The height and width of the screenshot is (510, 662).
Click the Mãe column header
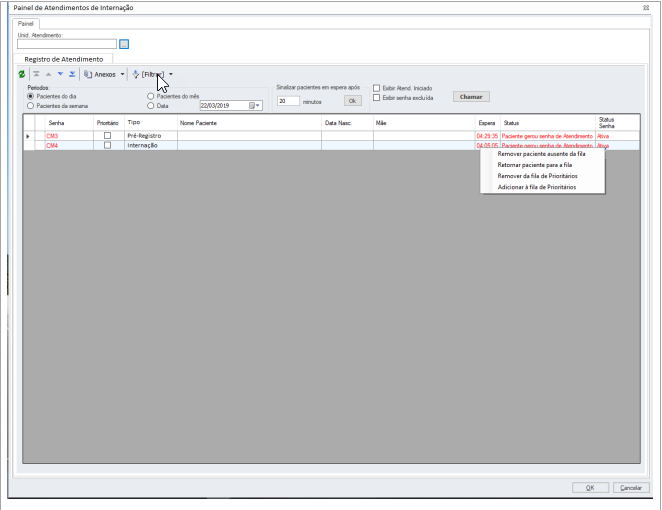tap(424, 123)
